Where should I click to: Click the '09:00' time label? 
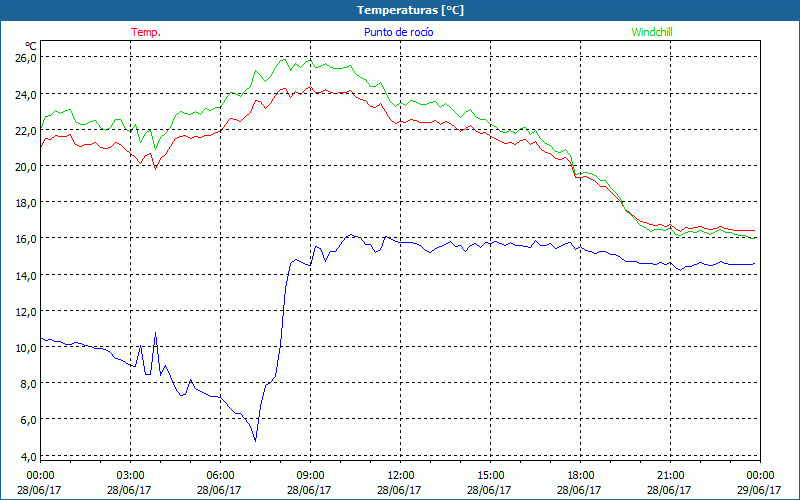coord(310,476)
